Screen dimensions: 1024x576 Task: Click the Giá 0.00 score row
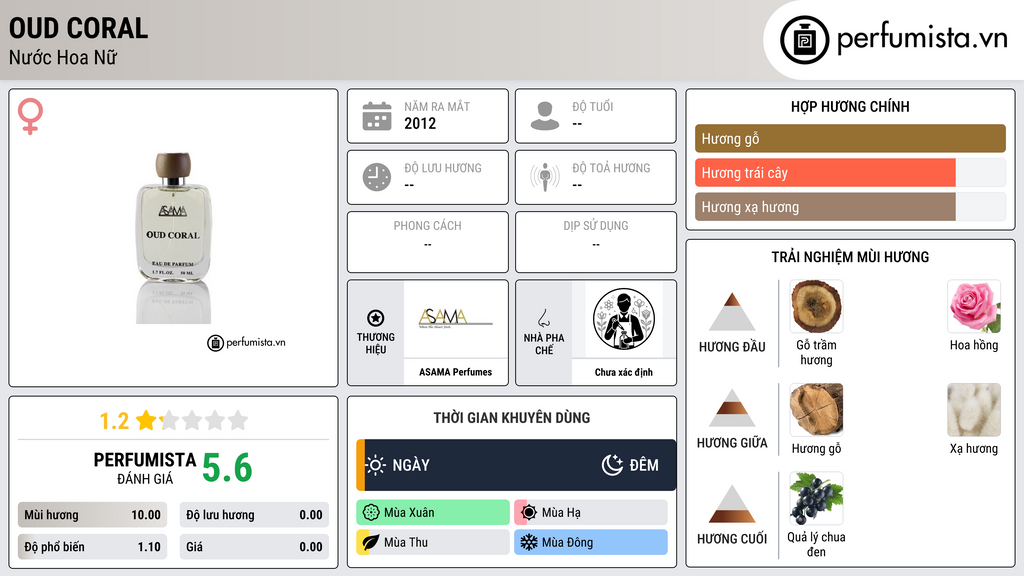[254, 547]
